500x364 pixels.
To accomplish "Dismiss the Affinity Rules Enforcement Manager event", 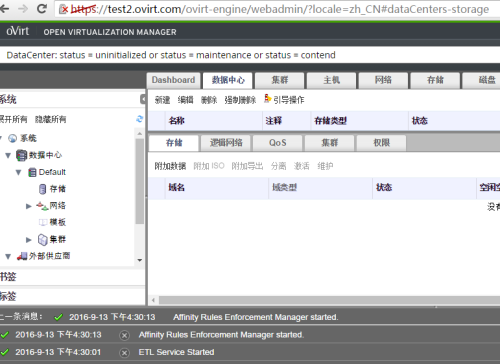I will pyautogui.click(x=124, y=335).
